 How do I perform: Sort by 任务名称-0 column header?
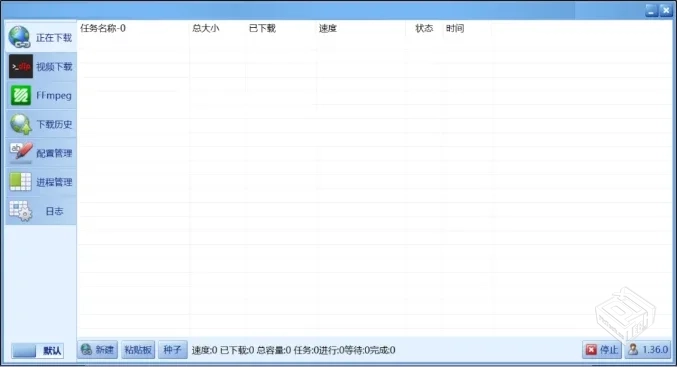pyautogui.click(x=103, y=28)
